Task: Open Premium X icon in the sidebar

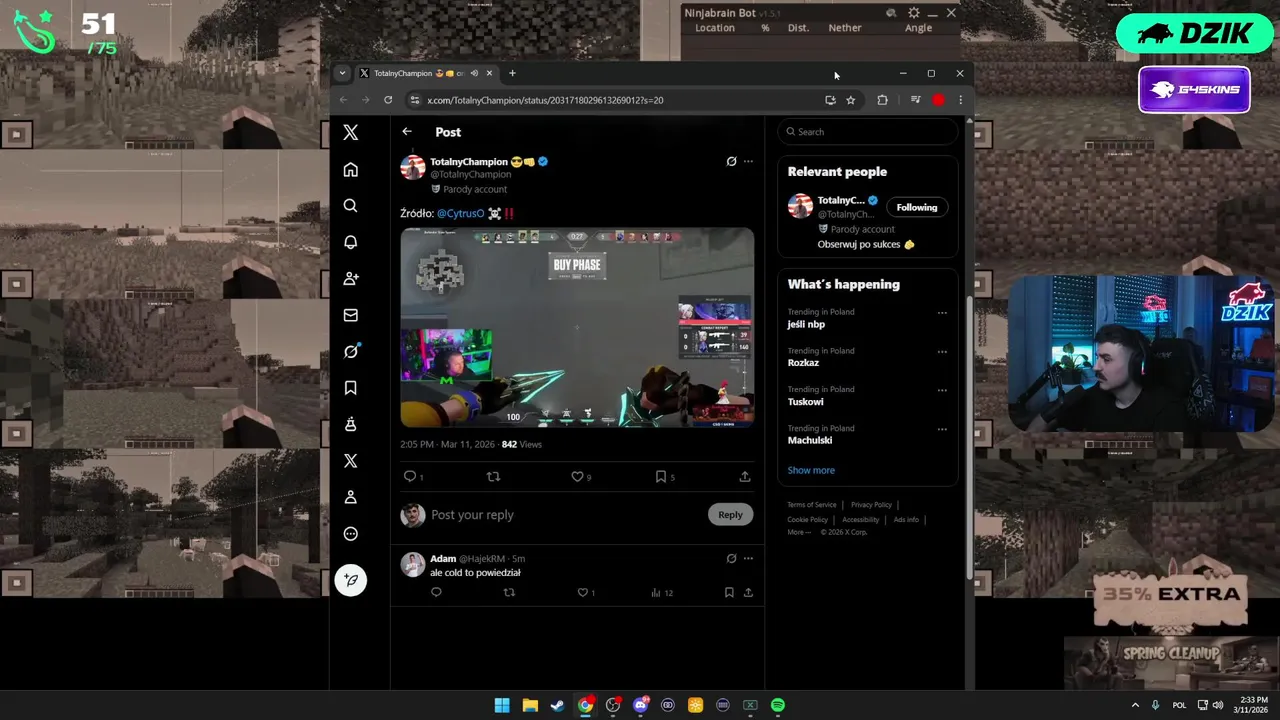Action: 350,461
